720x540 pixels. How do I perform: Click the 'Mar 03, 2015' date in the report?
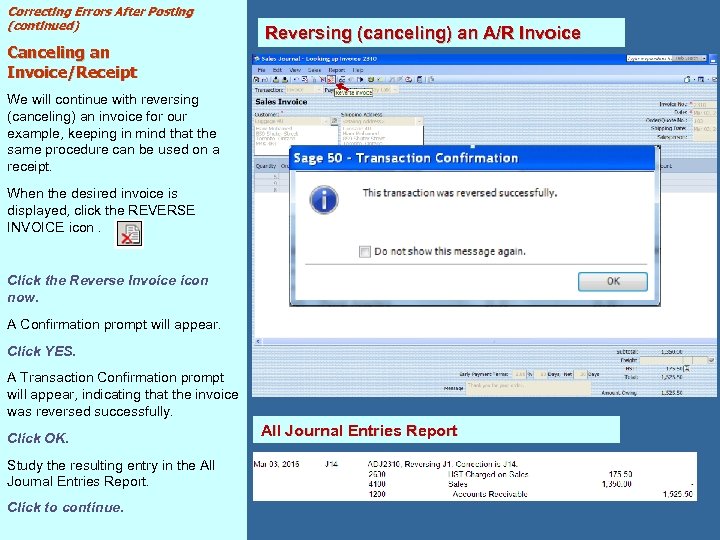[276, 464]
